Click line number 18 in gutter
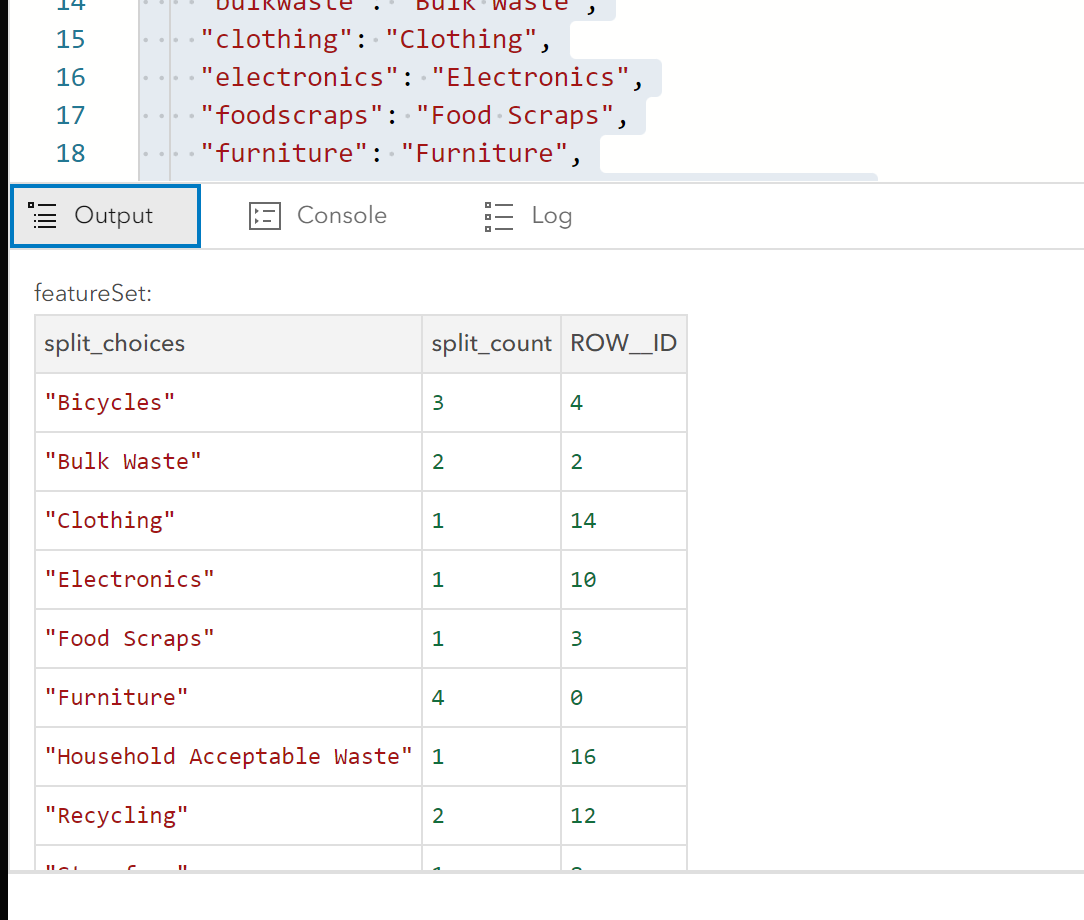The image size is (1084, 920). coord(70,153)
